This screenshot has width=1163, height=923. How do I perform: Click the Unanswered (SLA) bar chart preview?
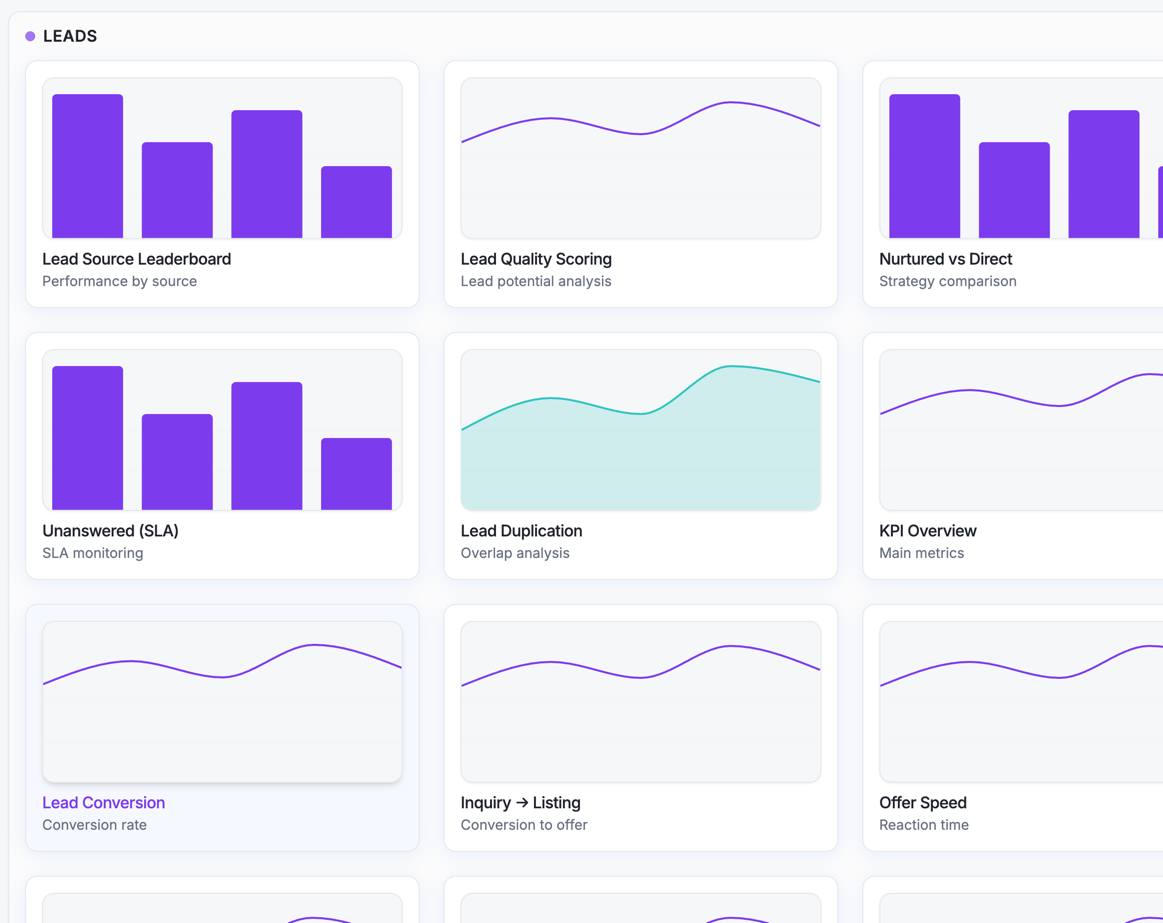[x=222, y=428]
